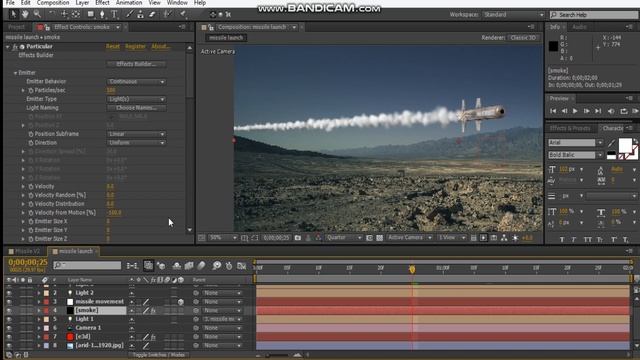This screenshot has width=640, height=360.
Task: Open Direction dropdown
Action: click(x=136, y=143)
